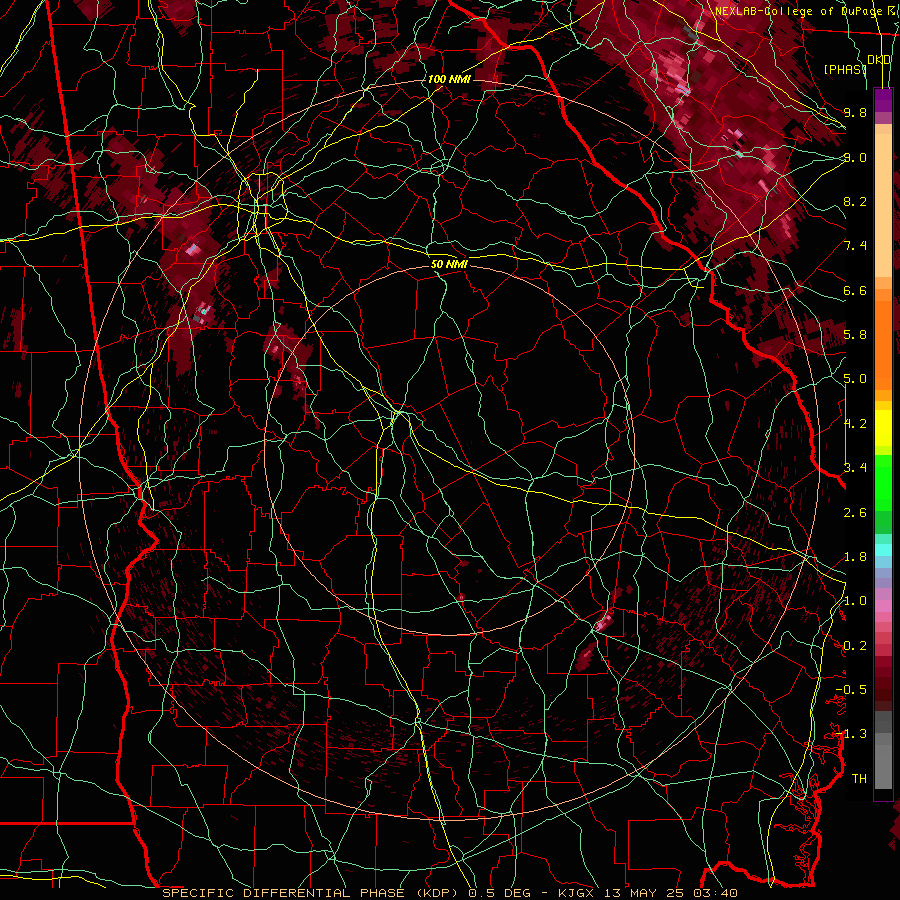Click the -1.3 legend value
This screenshot has width=900, height=900.
tap(851, 734)
